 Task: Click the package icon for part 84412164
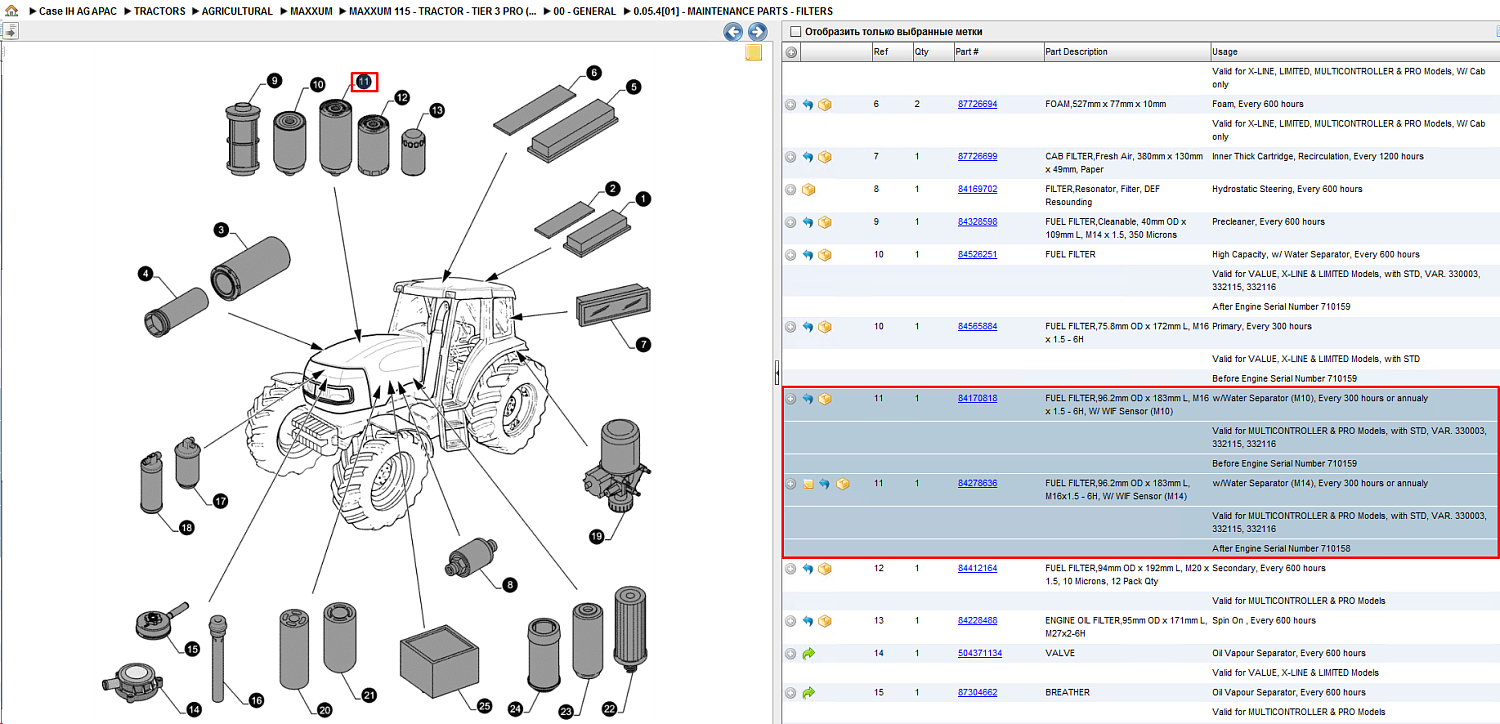pyautogui.click(x=825, y=569)
